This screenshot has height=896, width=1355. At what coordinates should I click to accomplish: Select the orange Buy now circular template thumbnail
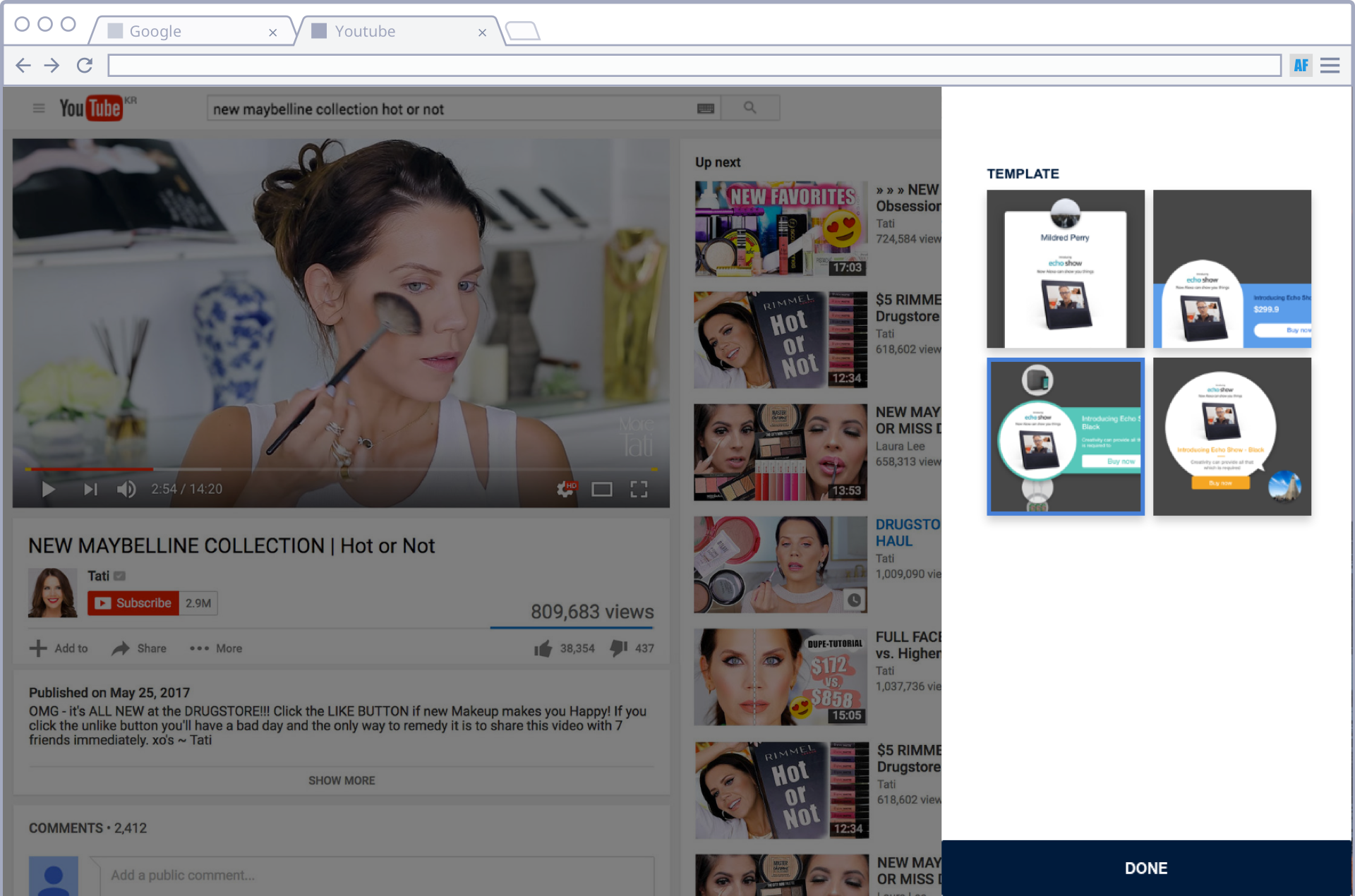click(1231, 437)
